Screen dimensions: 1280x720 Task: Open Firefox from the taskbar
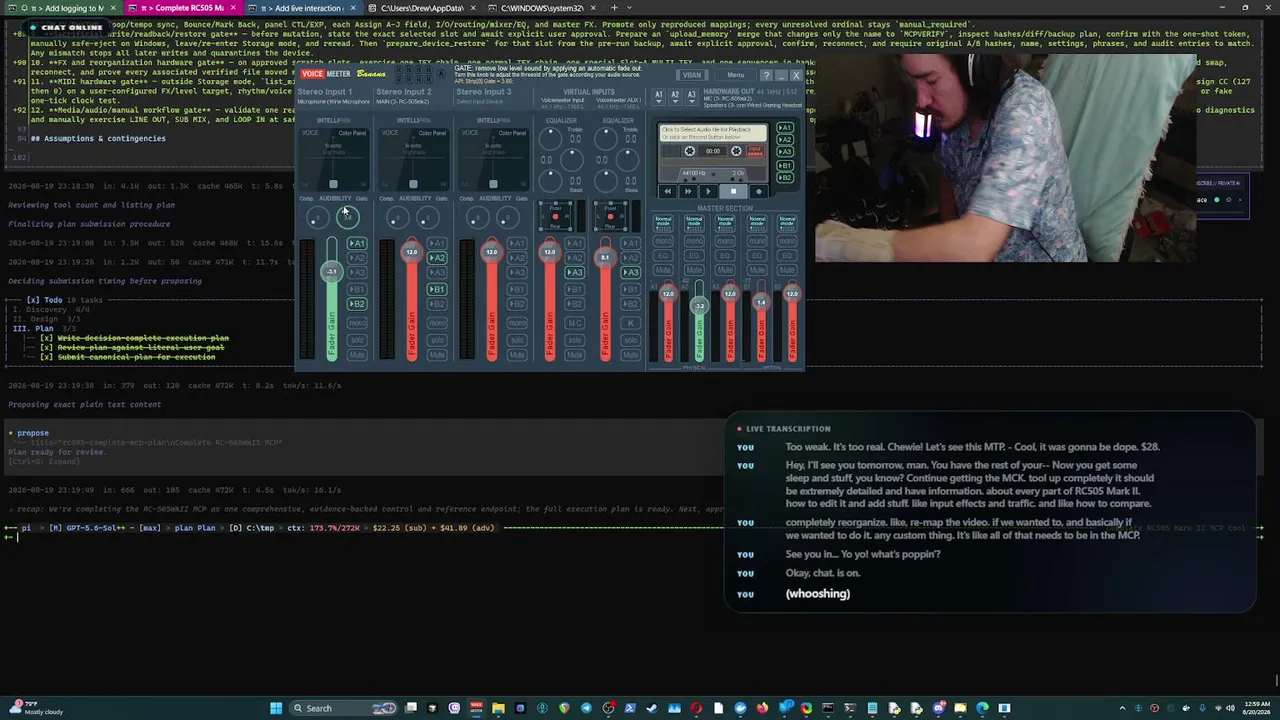[x=762, y=708]
